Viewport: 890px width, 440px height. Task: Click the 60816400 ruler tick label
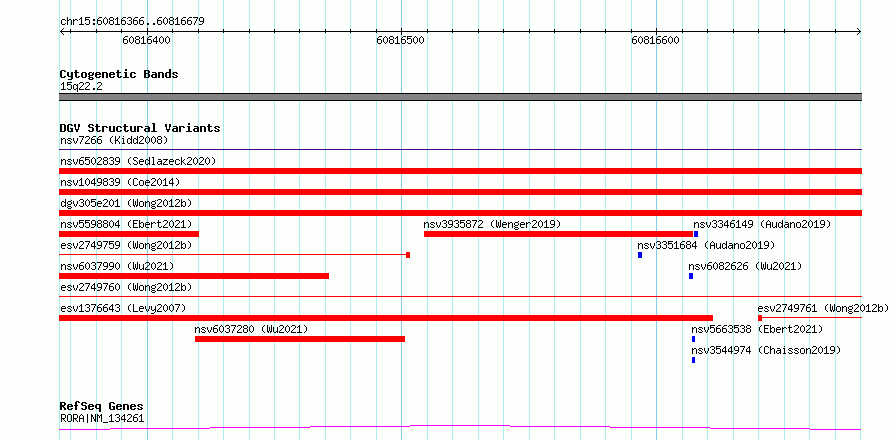(146, 40)
